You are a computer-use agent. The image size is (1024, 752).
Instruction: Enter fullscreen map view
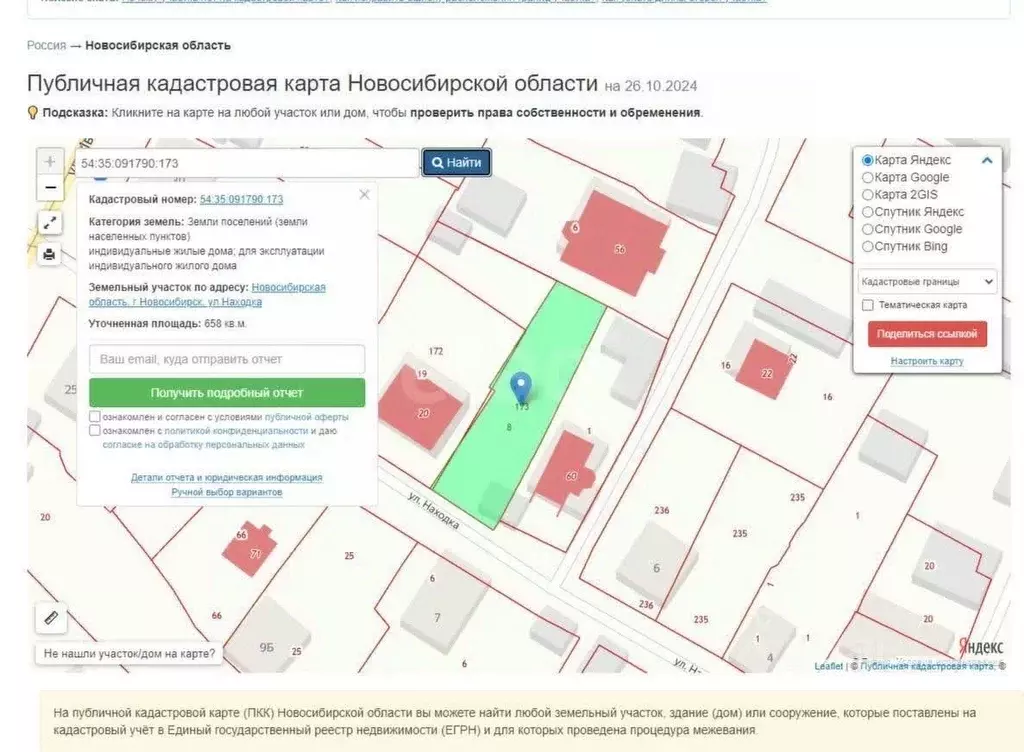point(49,222)
